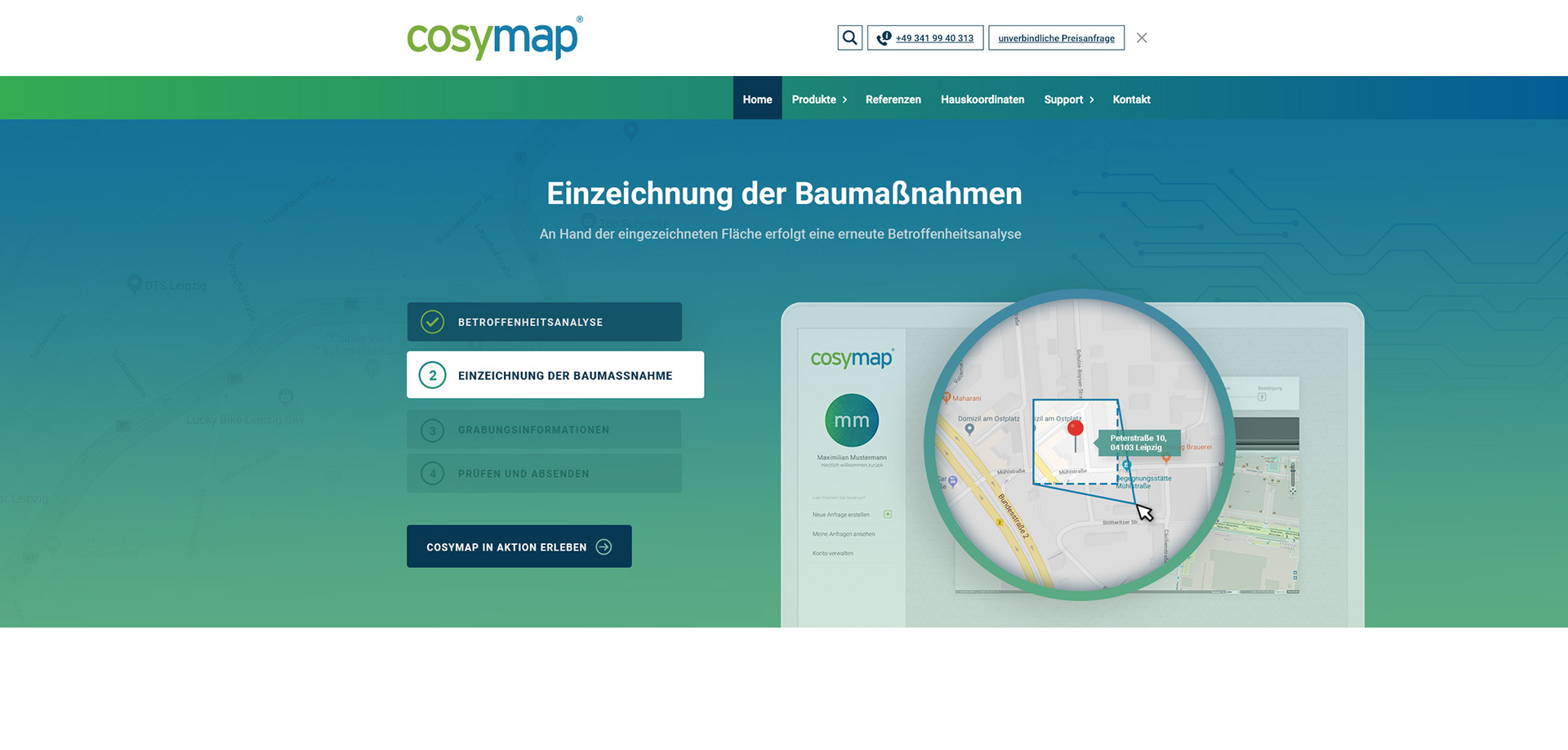Click the plus icon beside Neue Anfrage erstellen

pos(888,514)
